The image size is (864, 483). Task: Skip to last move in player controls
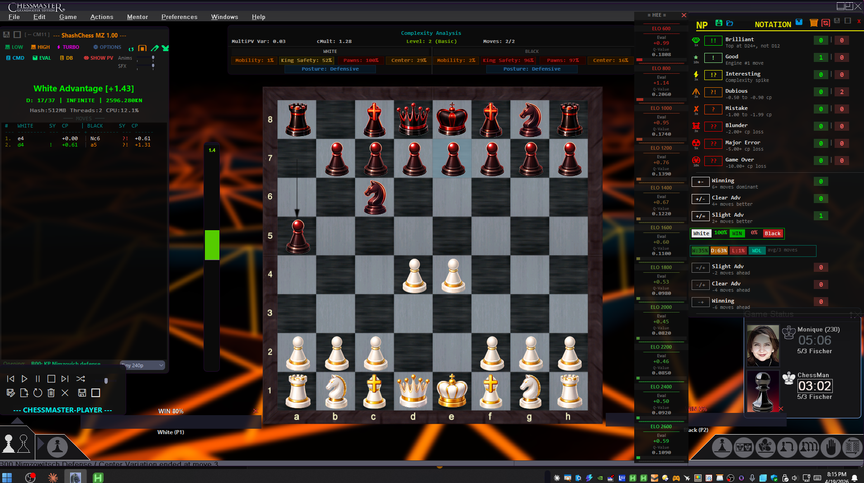tap(65, 379)
